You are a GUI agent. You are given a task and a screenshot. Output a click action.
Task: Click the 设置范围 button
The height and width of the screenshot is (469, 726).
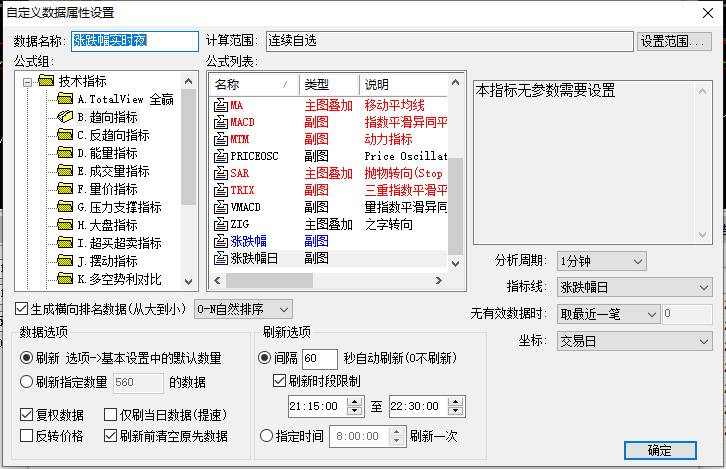tap(674, 41)
